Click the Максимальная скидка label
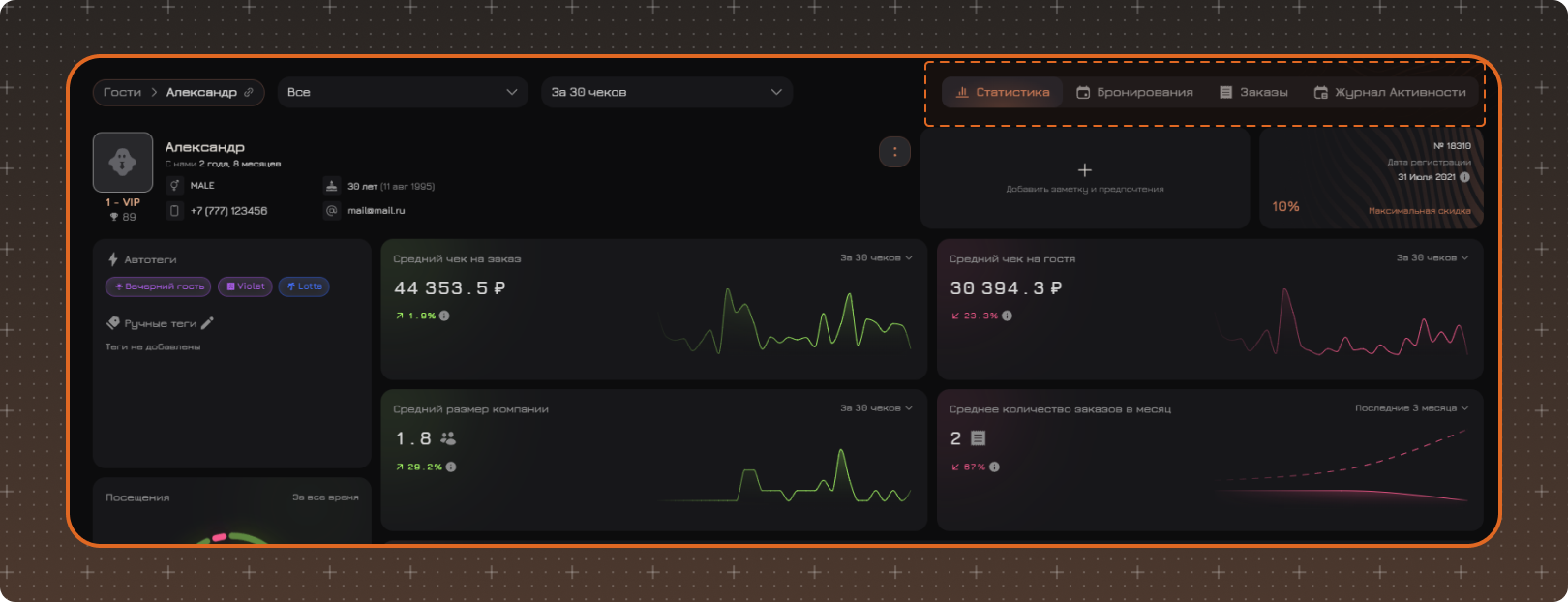The image size is (1568, 602). [x=1419, y=210]
